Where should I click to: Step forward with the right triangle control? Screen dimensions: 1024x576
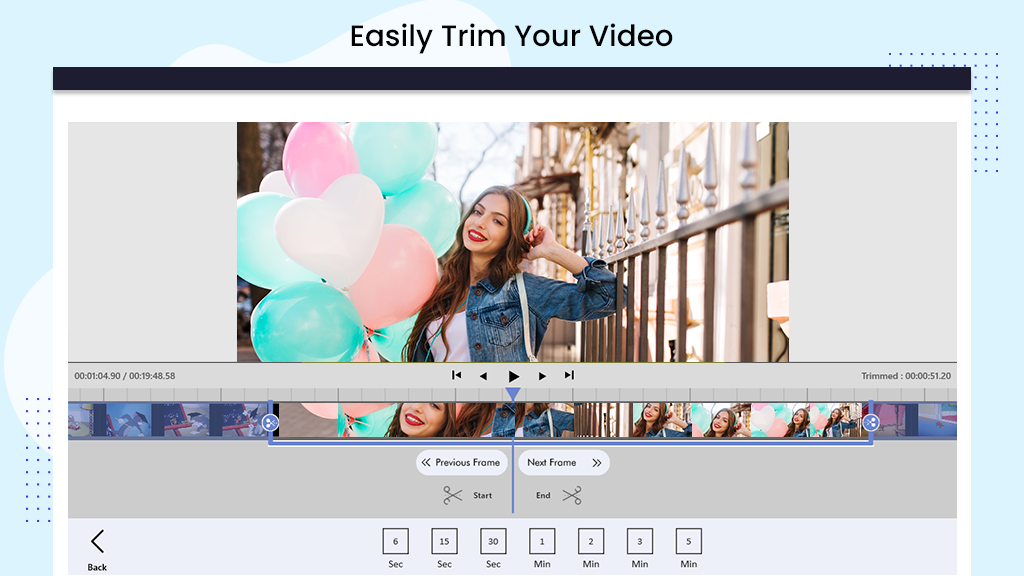pyautogui.click(x=542, y=376)
